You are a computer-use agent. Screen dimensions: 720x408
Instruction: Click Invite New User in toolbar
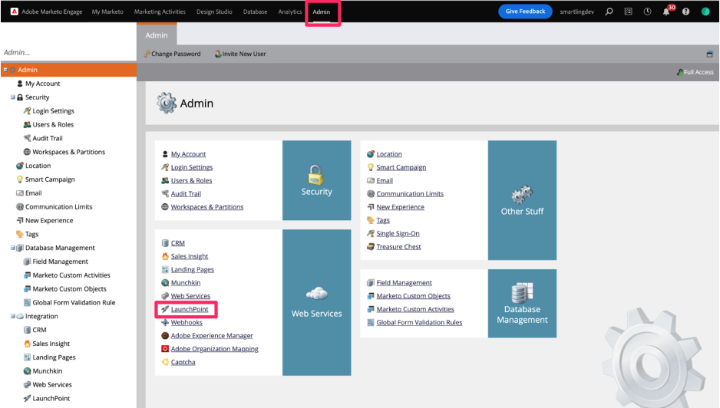(244, 54)
